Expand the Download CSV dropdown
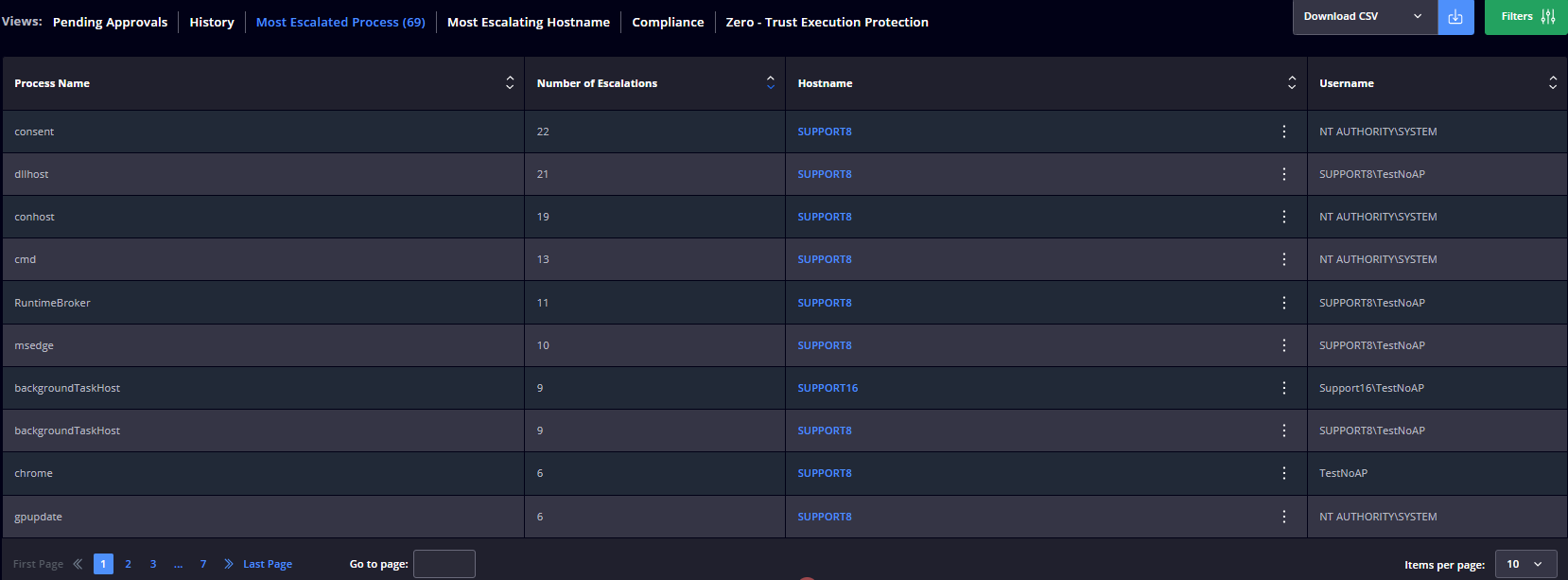1568x580 pixels. [1365, 17]
